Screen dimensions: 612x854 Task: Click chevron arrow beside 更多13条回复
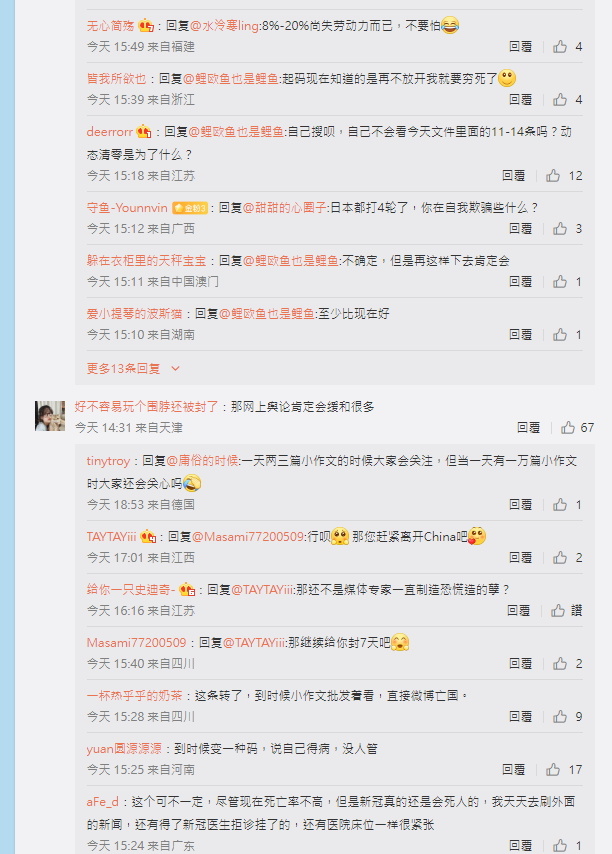[175, 369]
